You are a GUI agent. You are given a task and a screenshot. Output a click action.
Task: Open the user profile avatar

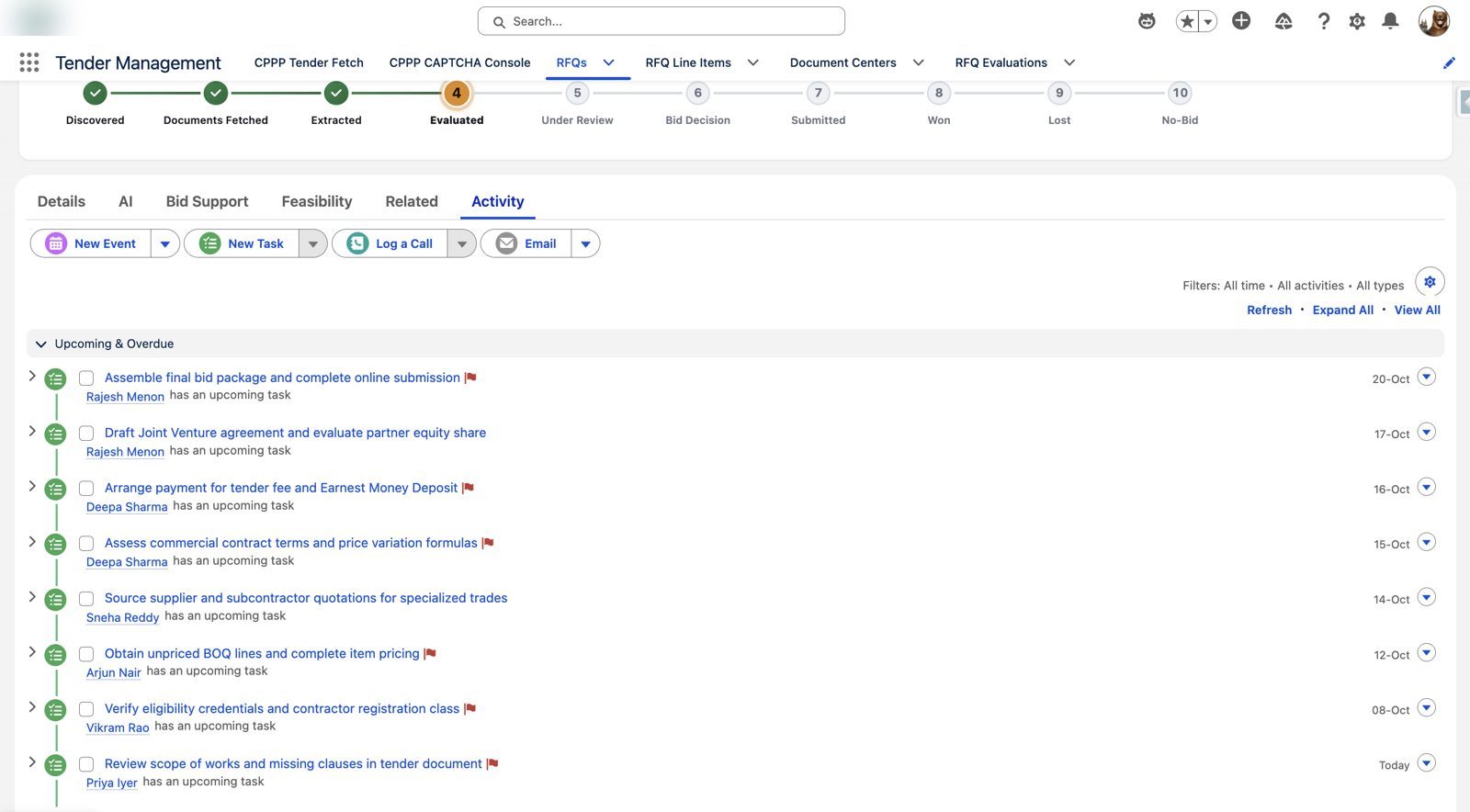(1433, 21)
